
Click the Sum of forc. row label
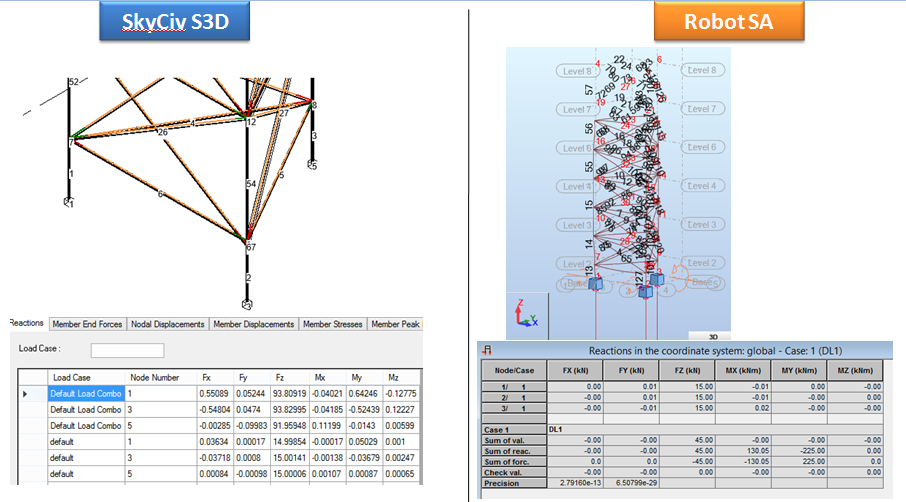point(514,462)
